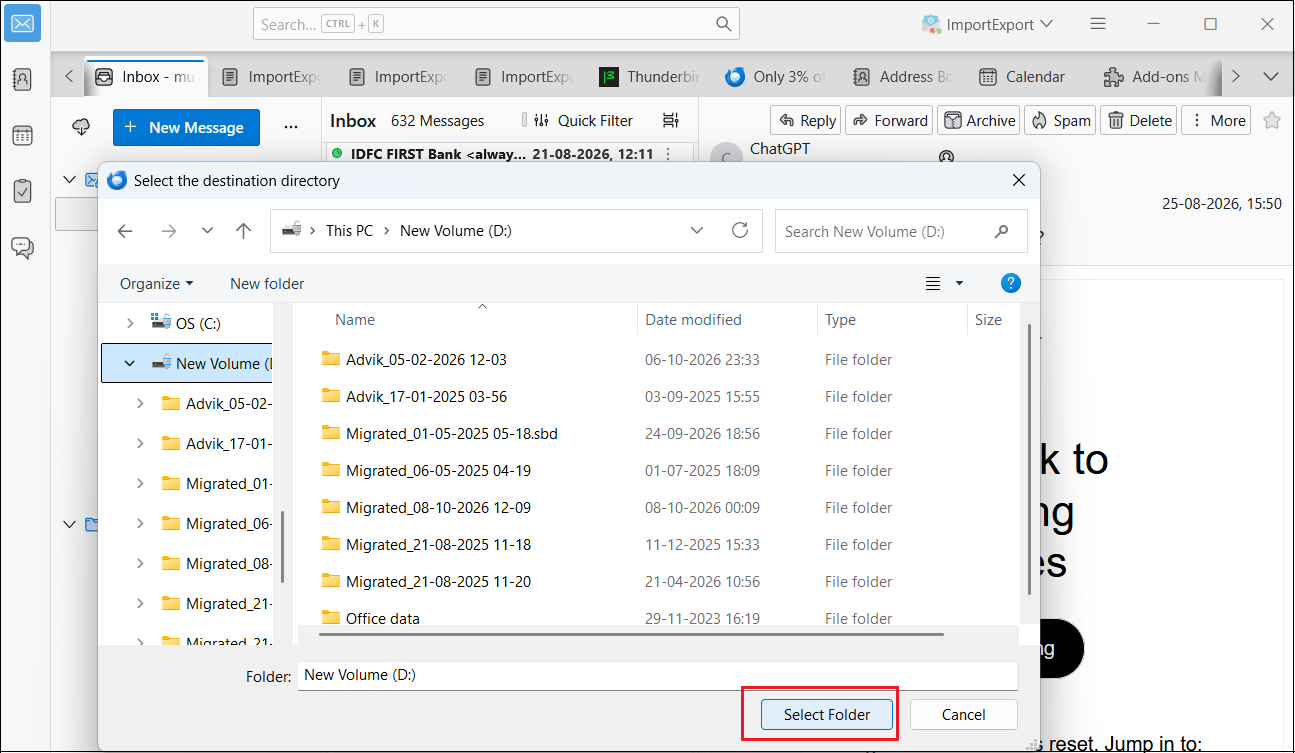This screenshot has height=753, width=1295.
Task: Select the Office data folder
Action: tap(382, 618)
